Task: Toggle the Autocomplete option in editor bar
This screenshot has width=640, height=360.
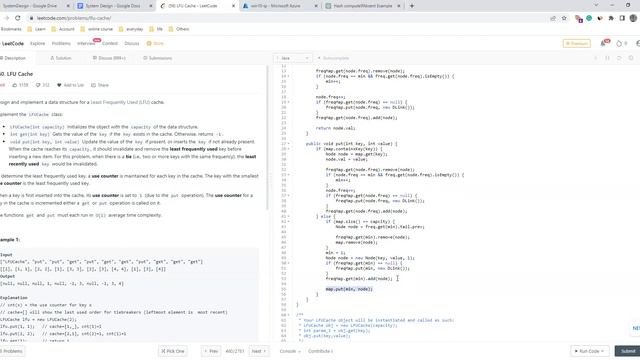Action: 333,58
